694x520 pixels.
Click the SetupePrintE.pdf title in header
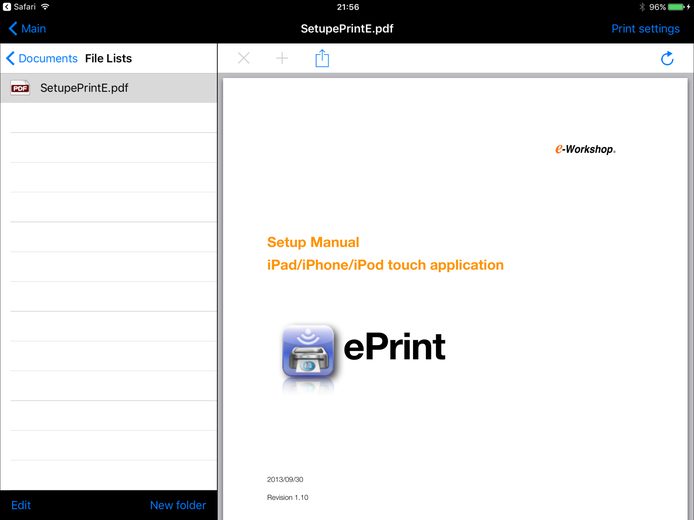347,29
